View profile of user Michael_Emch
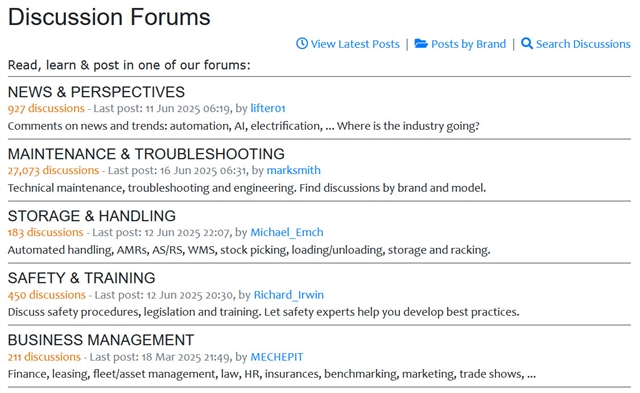Screen dimensions: 640x393 coord(287,232)
